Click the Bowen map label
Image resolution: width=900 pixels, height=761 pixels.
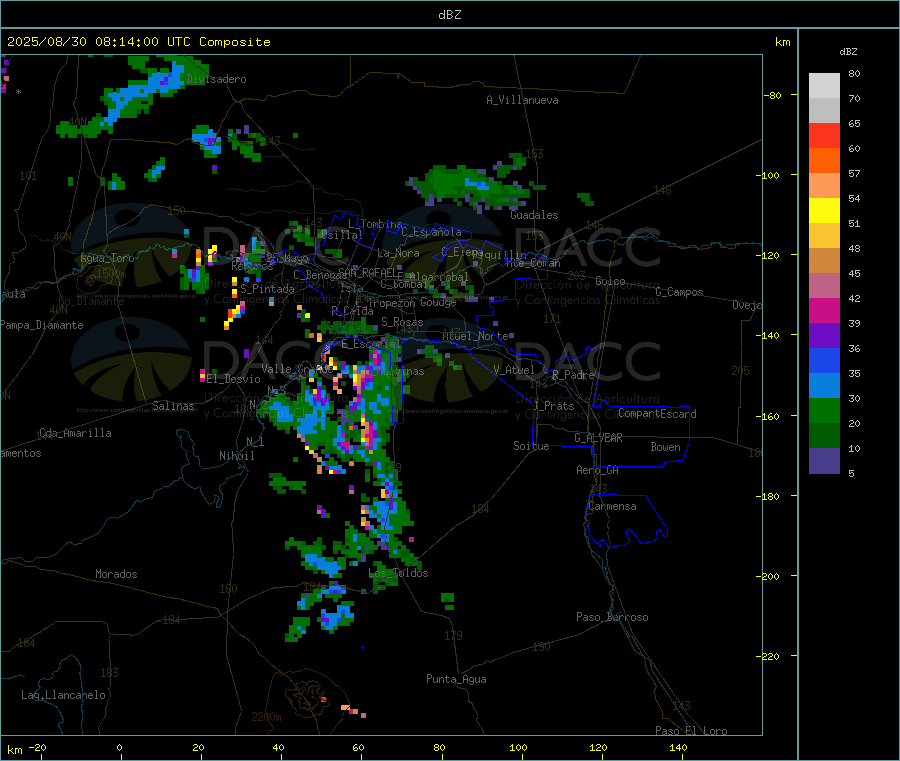click(665, 447)
